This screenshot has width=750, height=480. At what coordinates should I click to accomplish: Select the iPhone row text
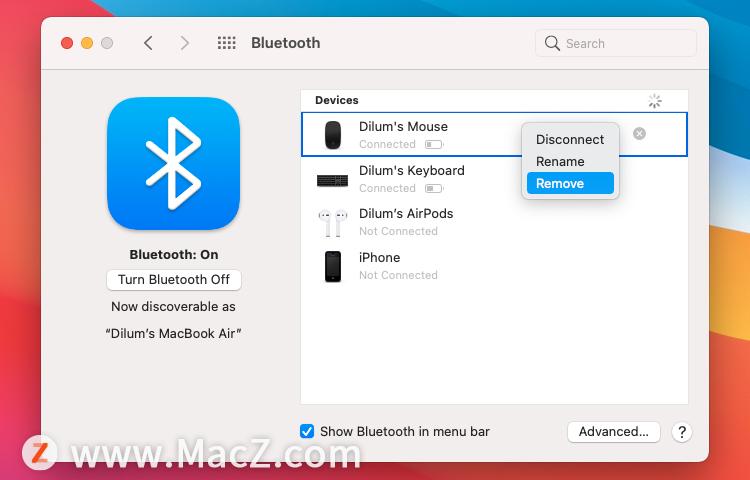379,258
